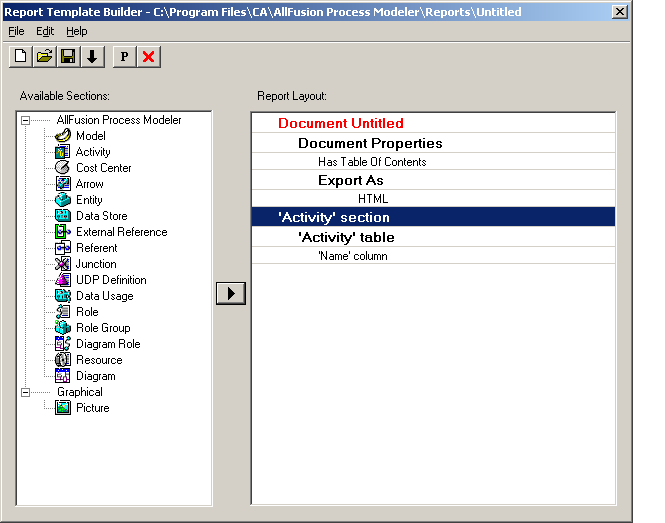This screenshot has height=523, width=665.
Task: Click the Entity icon
Action: (63, 200)
